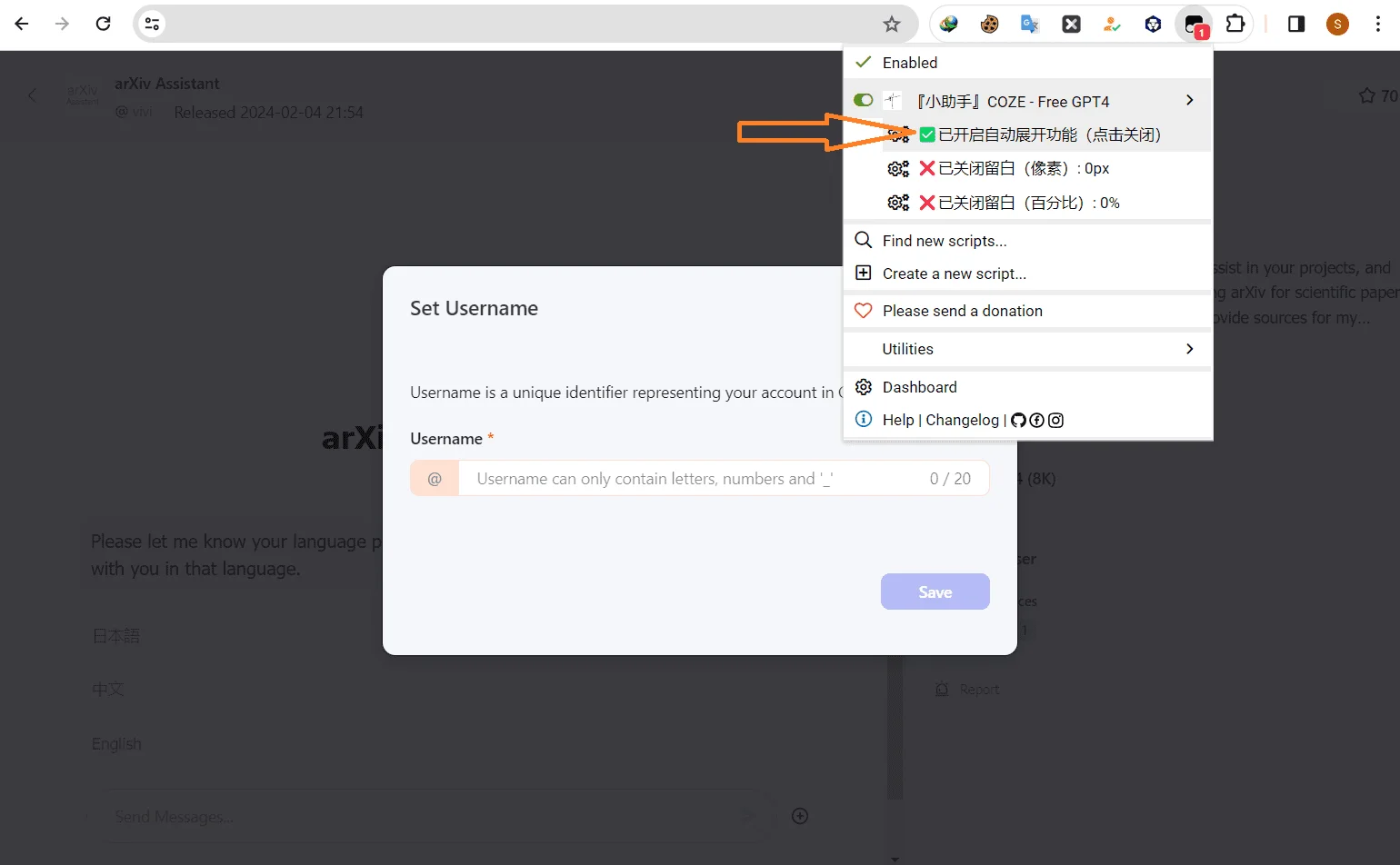This screenshot has height=865, width=1400.
Task: Open the Chrome three-dot menu
Action: coord(1378,24)
